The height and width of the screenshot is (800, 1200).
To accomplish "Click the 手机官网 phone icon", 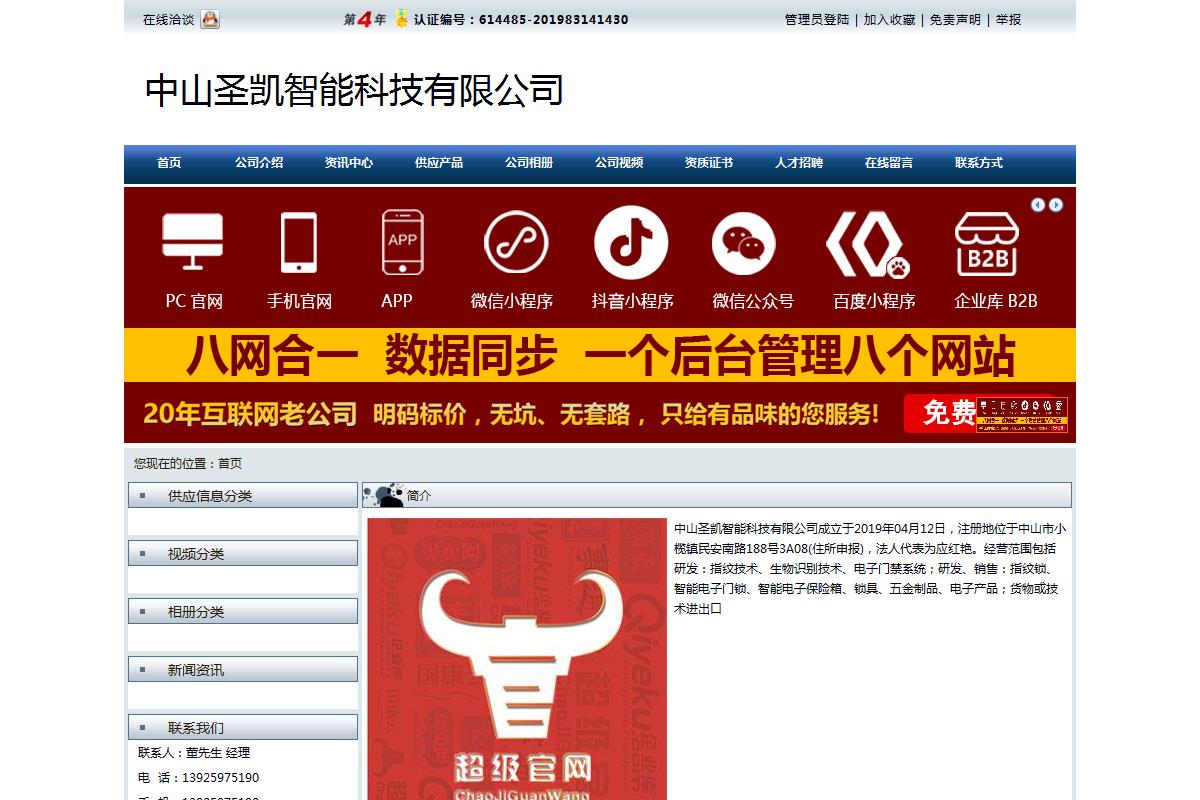I will pos(299,243).
